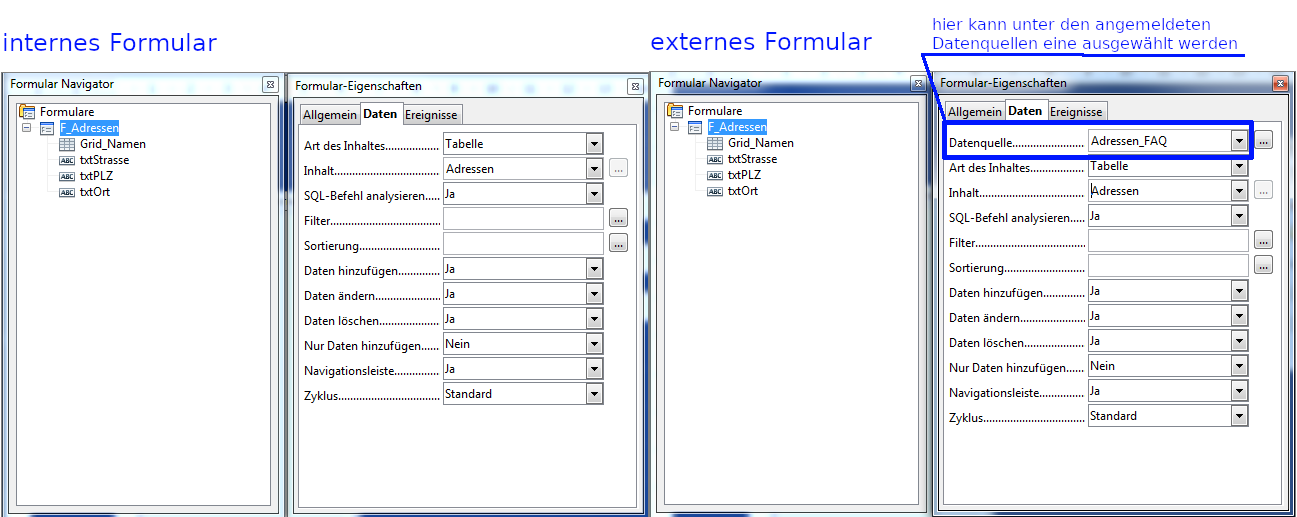The height and width of the screenshot is (517, 1297).
Task: Select F_Adressen in internal Formular Navigator
Action: tap(89, 128)
